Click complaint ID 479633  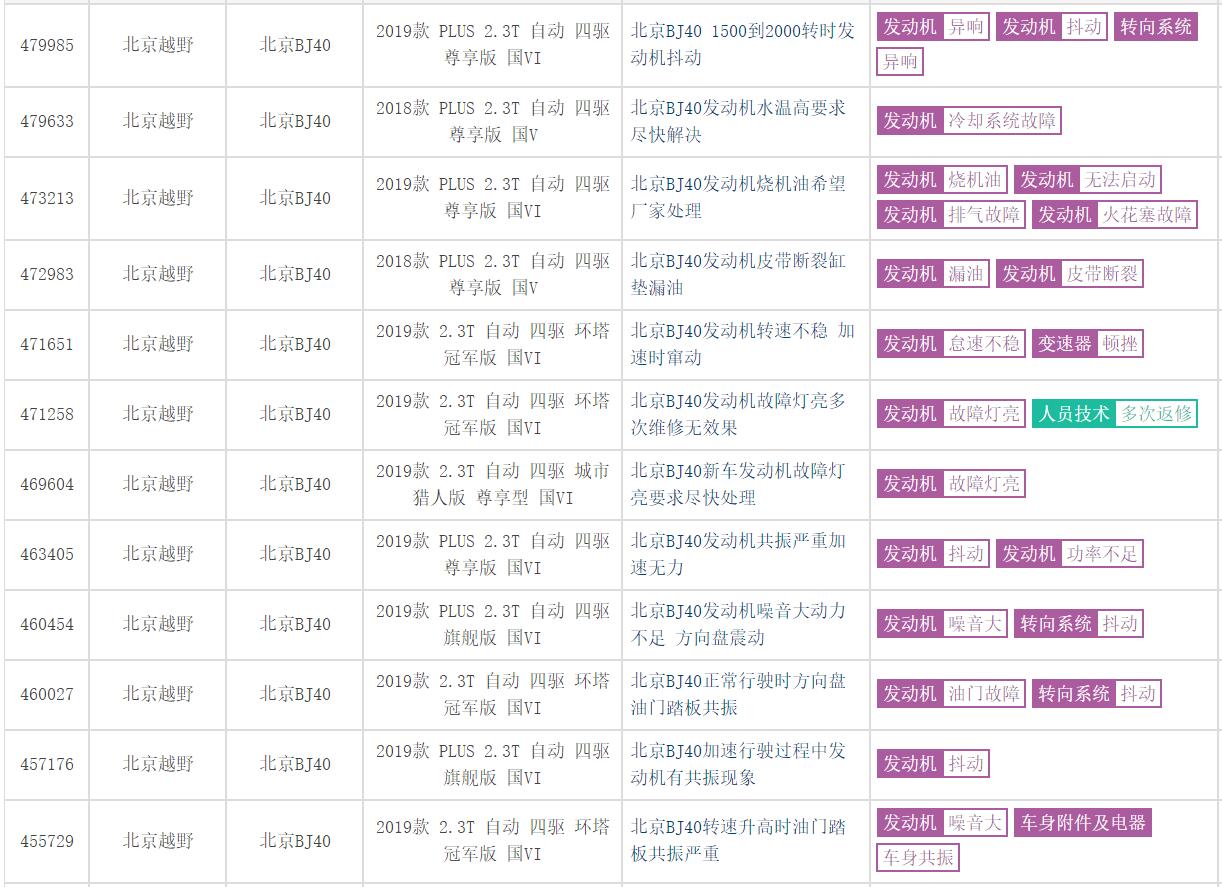pos(47,121)
